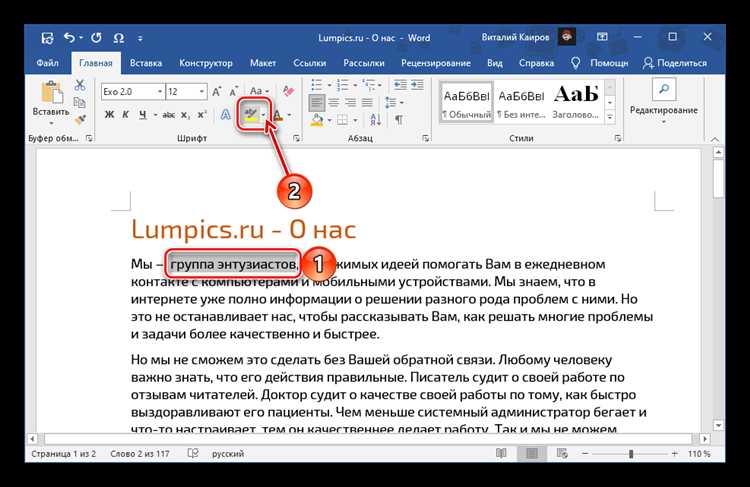Viewport: 750px width, 487px height.
Task: Open the numbered list dropdown
Action: point(355,85)
